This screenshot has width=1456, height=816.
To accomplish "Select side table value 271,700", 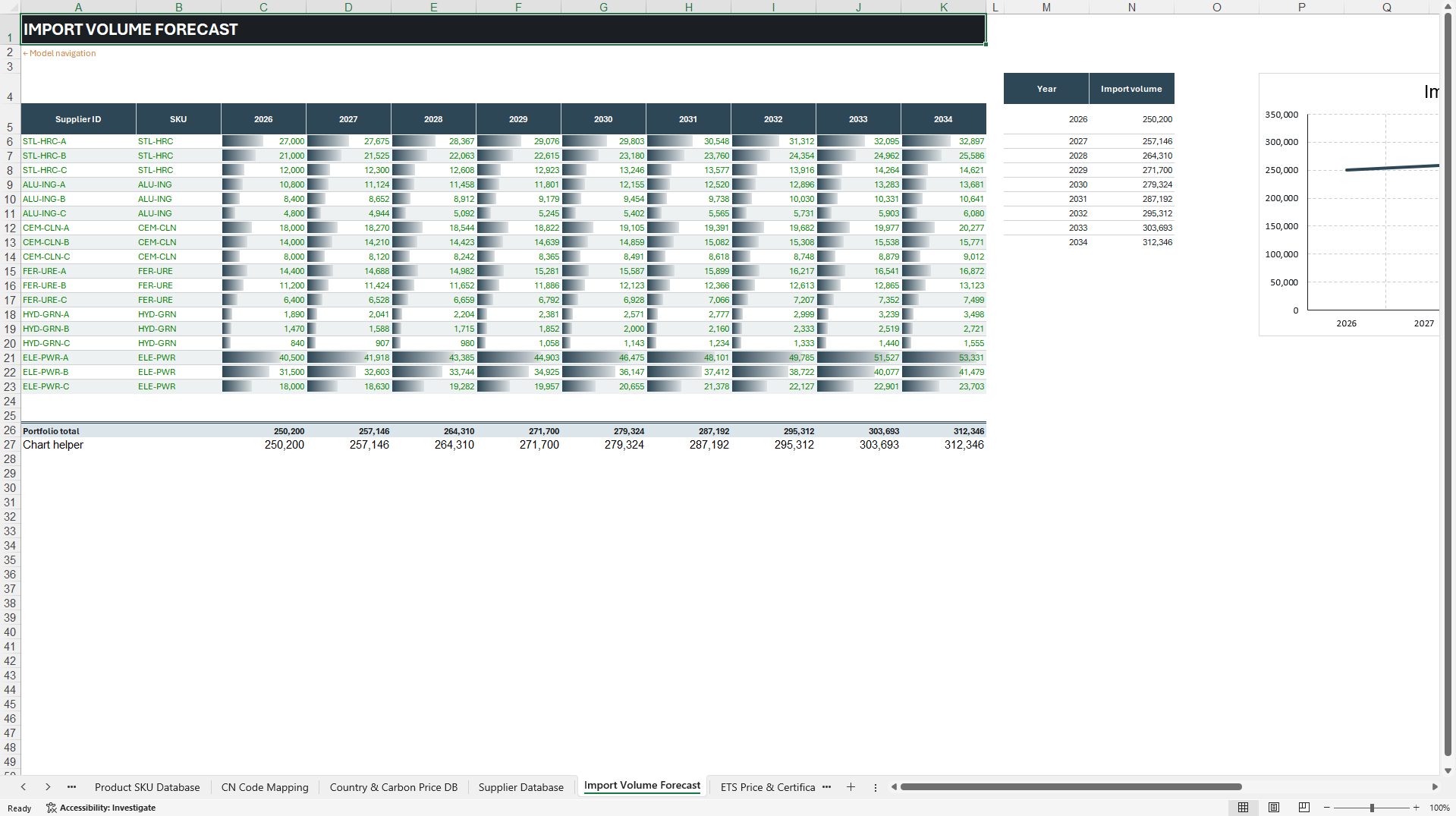I will pyautogui.click(x=1131, y=170).
